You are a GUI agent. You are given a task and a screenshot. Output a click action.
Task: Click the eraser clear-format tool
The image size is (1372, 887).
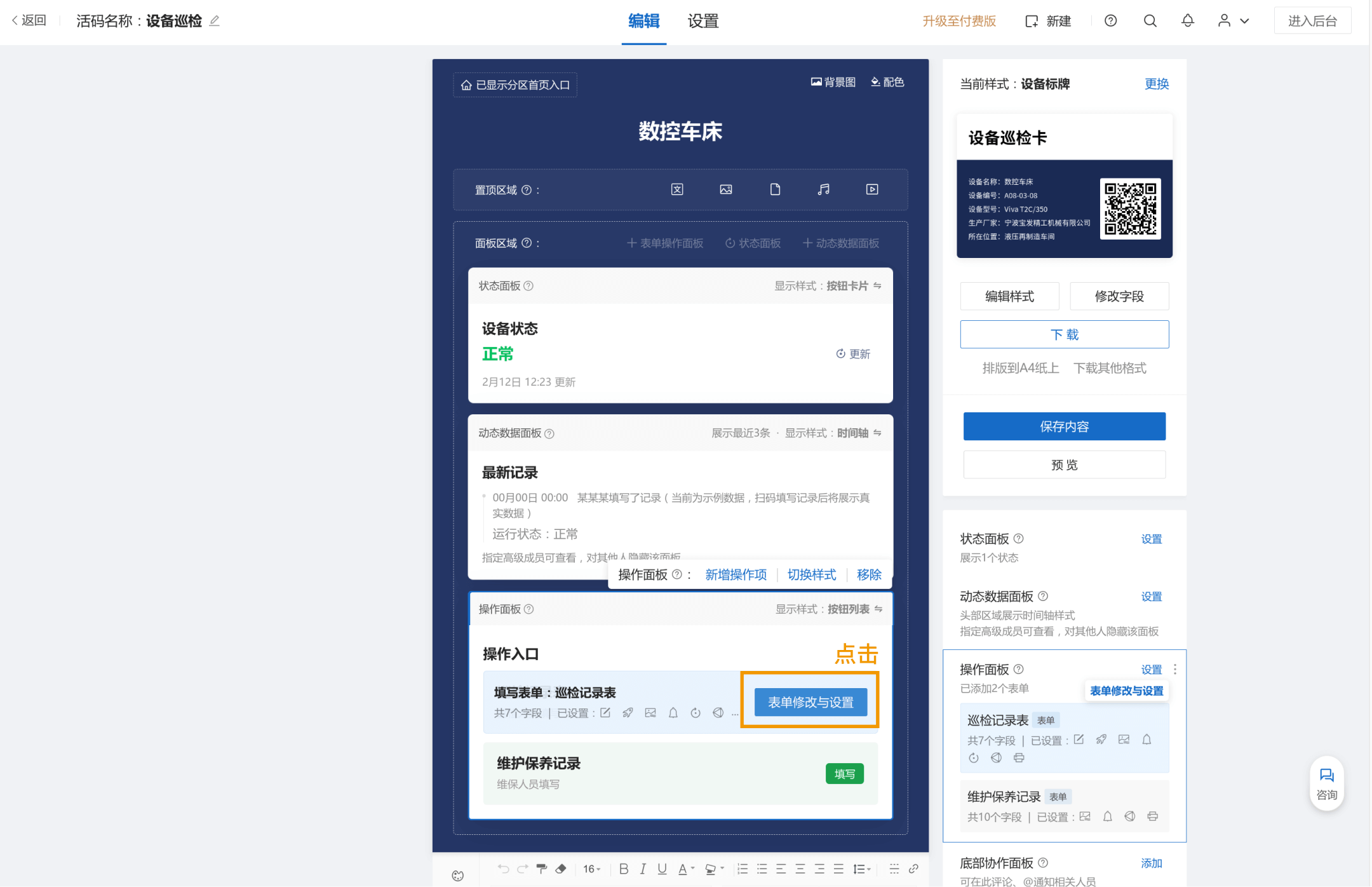(561, 869)
